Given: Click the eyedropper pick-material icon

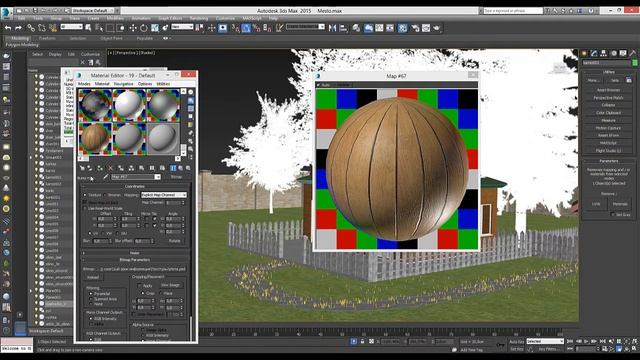Looking at the screenshot, I should click(105, 177).
